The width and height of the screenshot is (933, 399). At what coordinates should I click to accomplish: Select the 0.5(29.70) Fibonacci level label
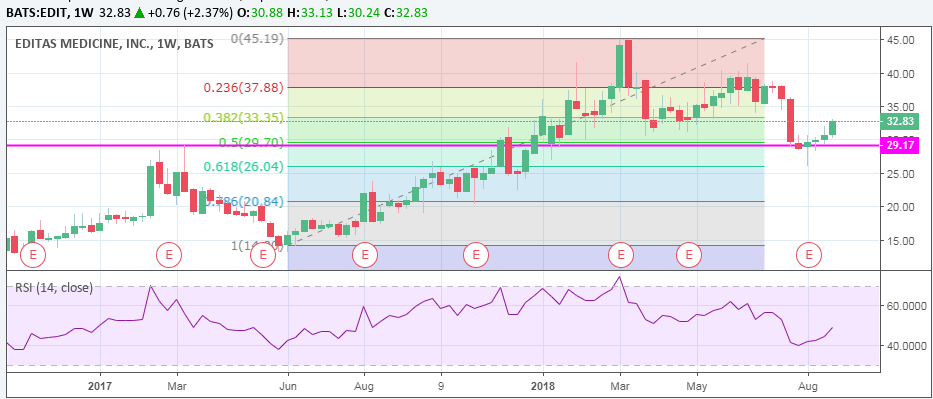pos(252,142)
